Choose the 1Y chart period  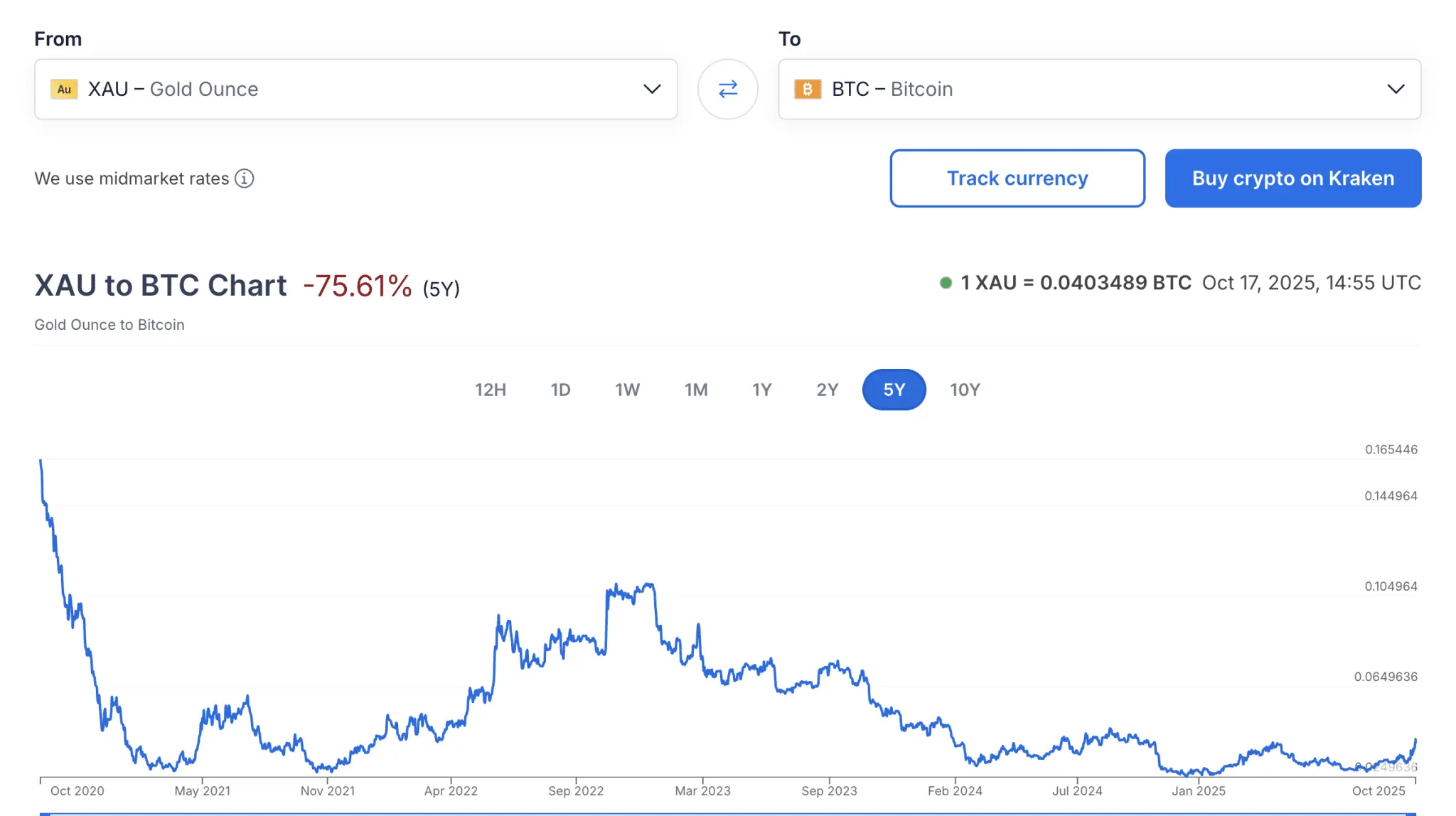[761, 390]
